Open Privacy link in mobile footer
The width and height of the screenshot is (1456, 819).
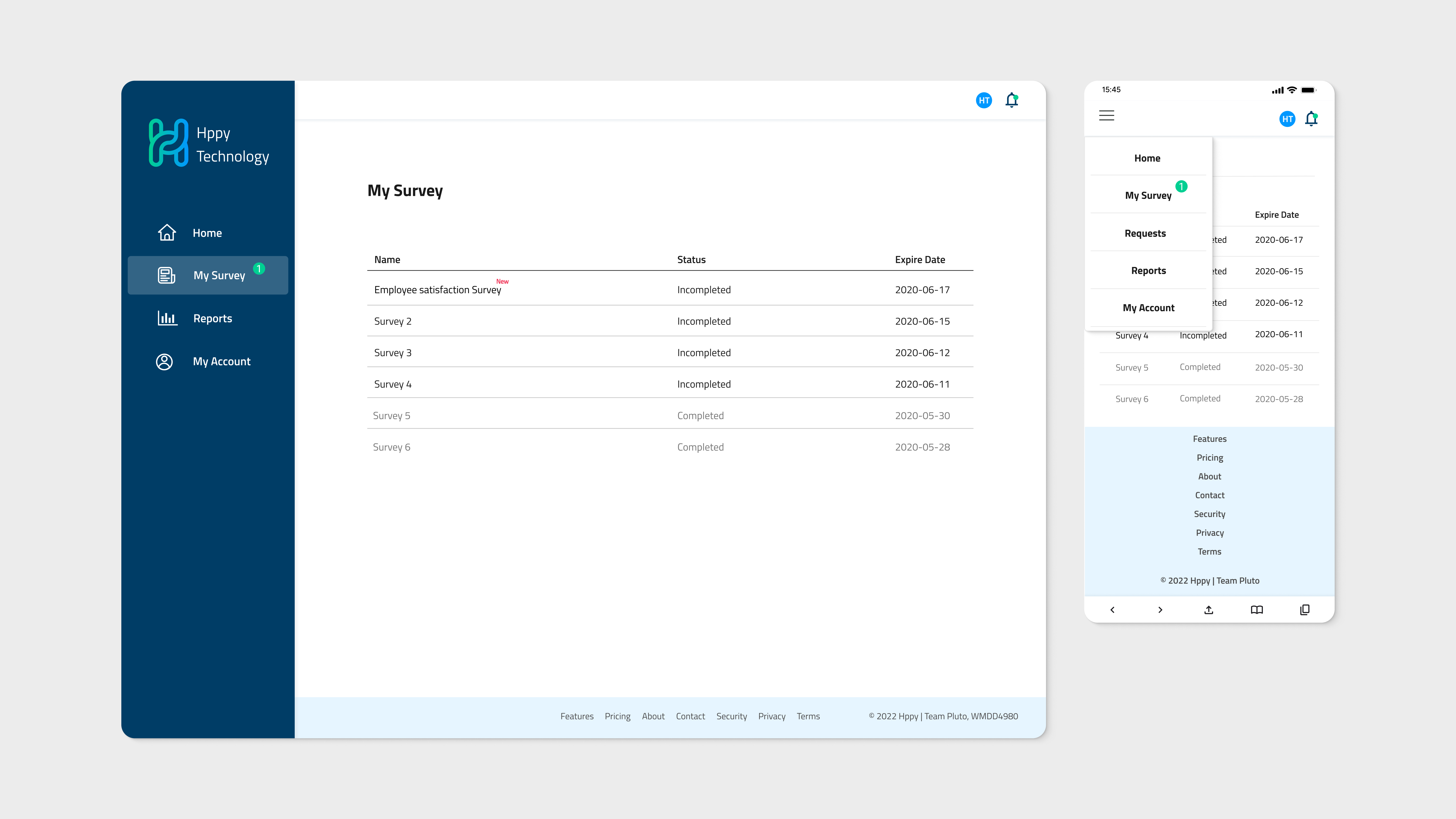coord(1210,533)
